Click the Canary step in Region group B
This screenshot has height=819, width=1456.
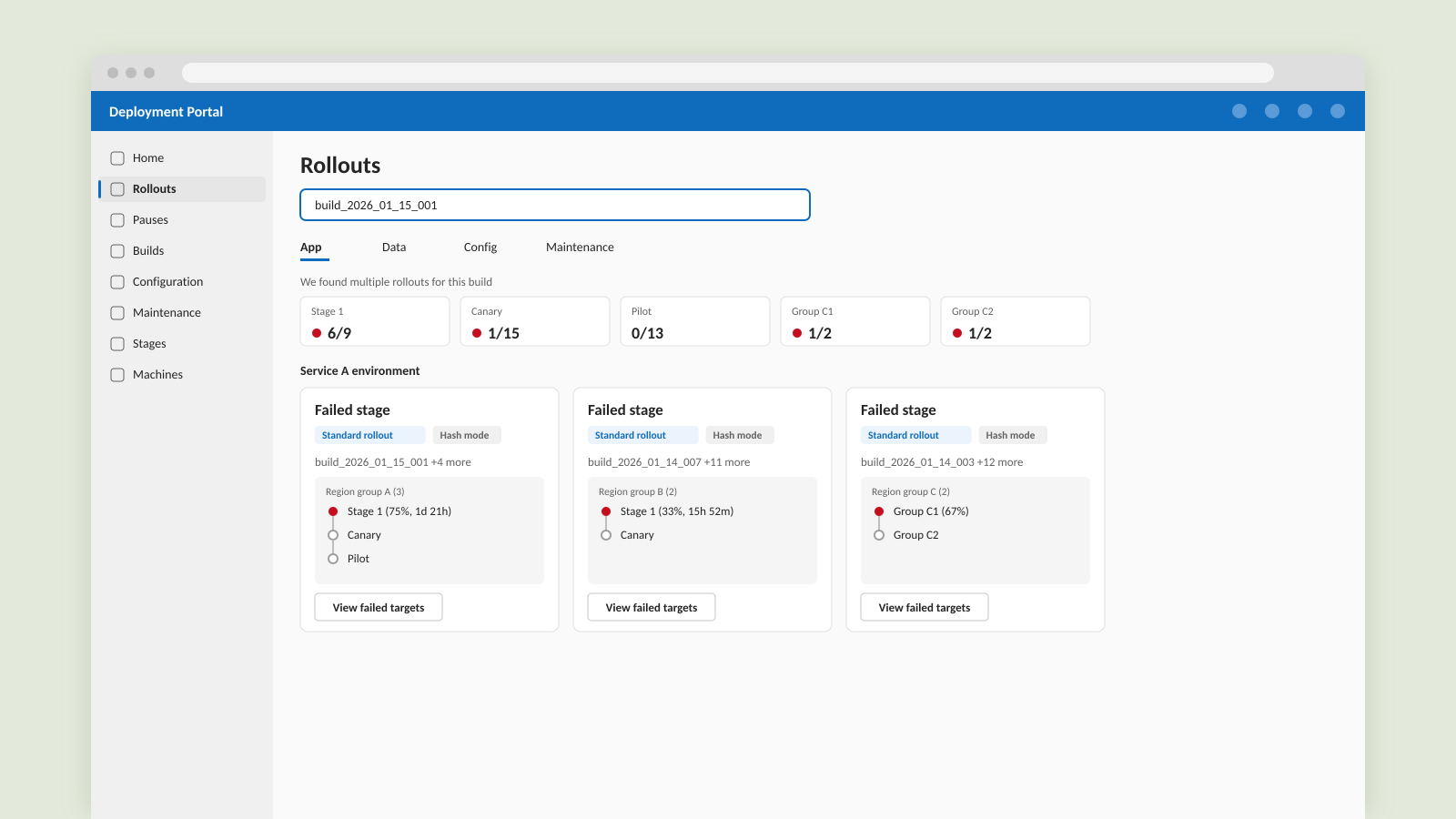click(637, 535)
